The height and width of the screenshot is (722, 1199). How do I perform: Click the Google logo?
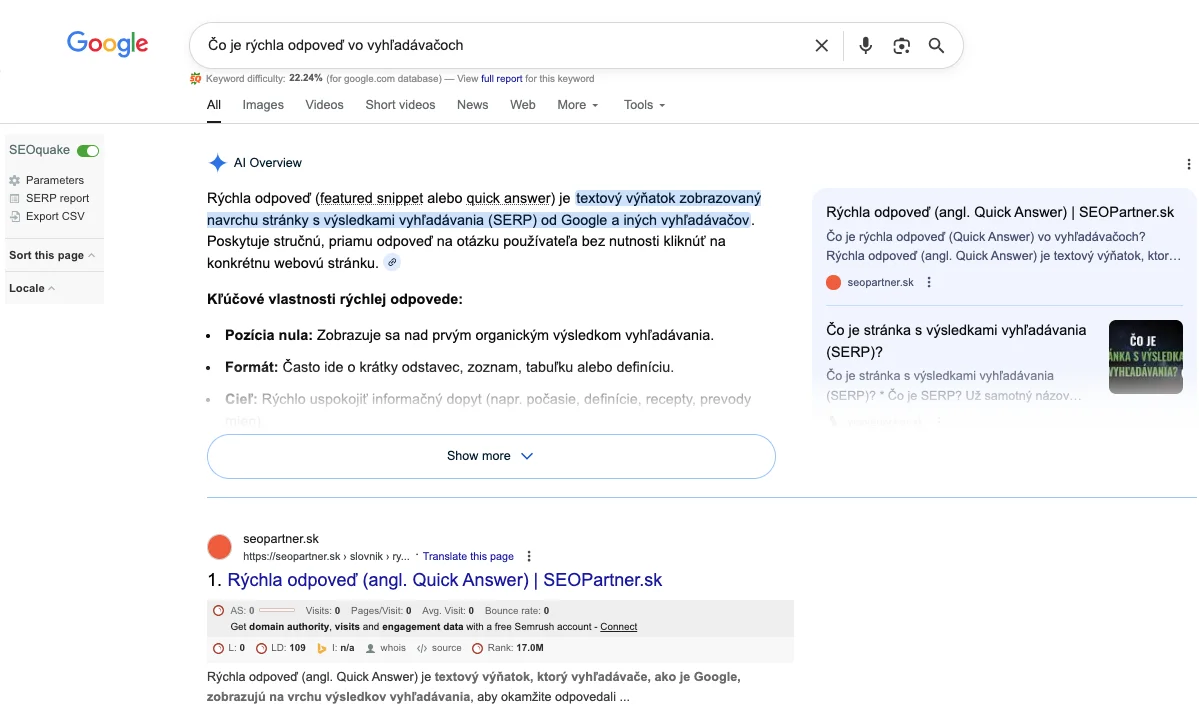coord(107,44)
